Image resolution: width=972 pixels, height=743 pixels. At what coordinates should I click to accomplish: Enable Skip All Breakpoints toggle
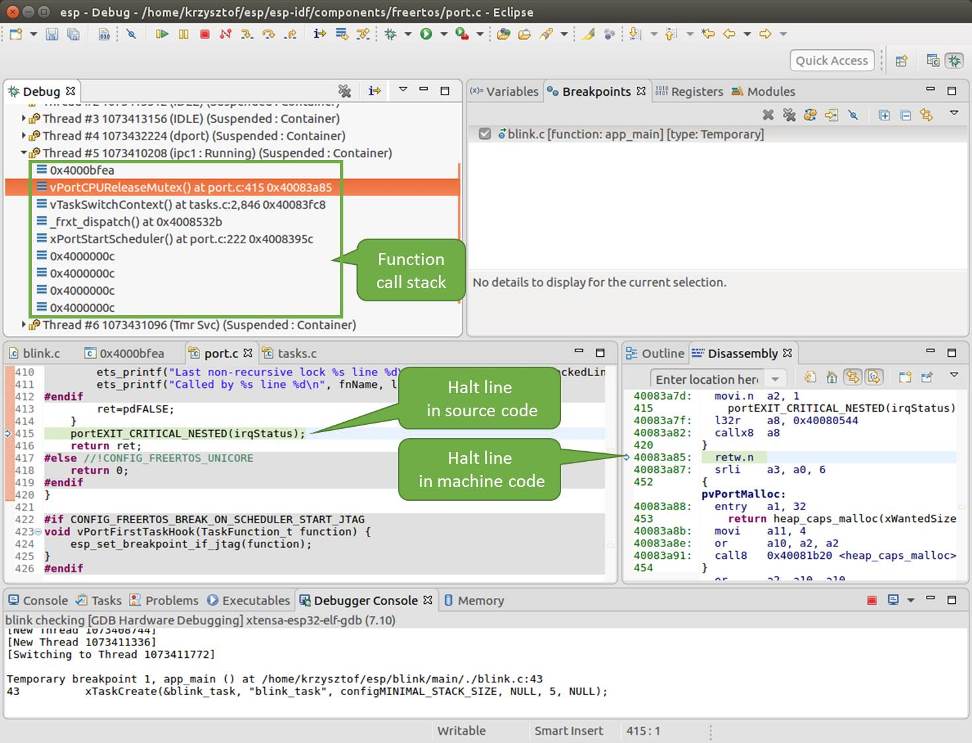click(x=855, y=114)
